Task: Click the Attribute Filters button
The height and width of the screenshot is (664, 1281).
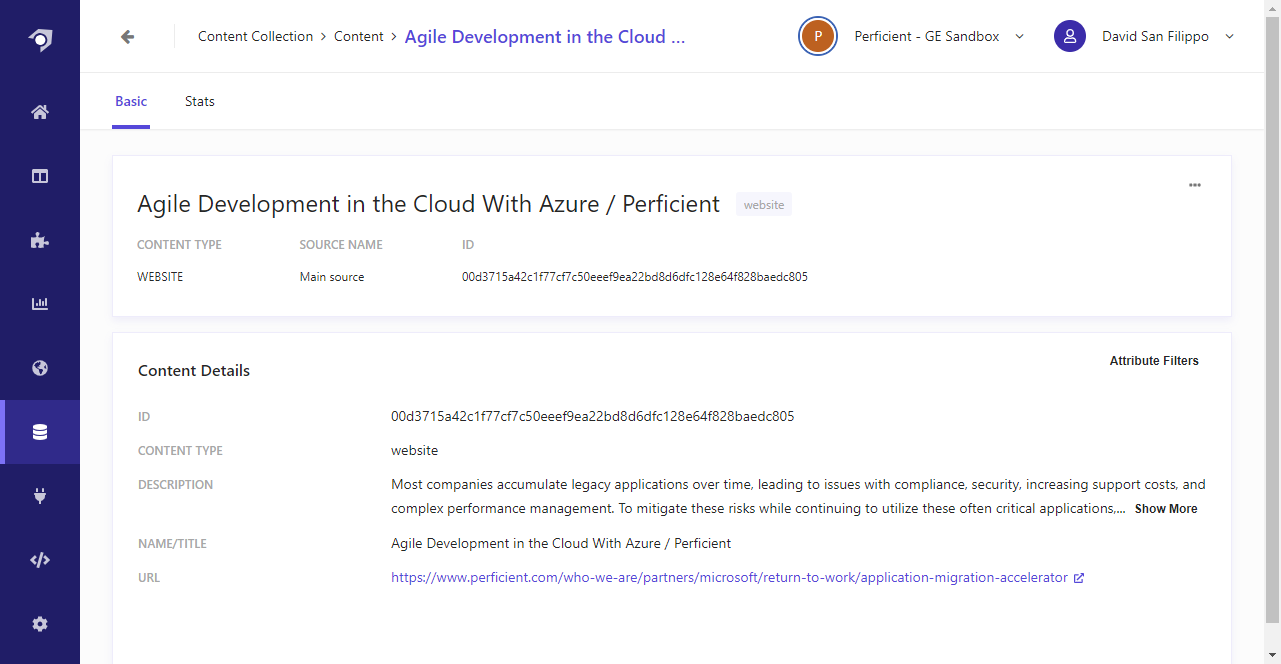Action: click(1154, 361)
